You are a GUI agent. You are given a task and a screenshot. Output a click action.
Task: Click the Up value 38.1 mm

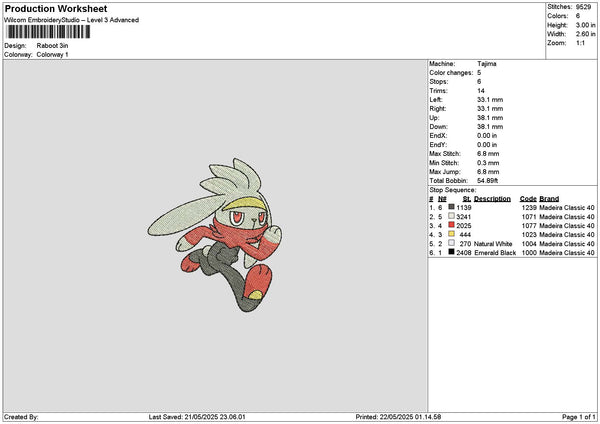tap(490, 118)
